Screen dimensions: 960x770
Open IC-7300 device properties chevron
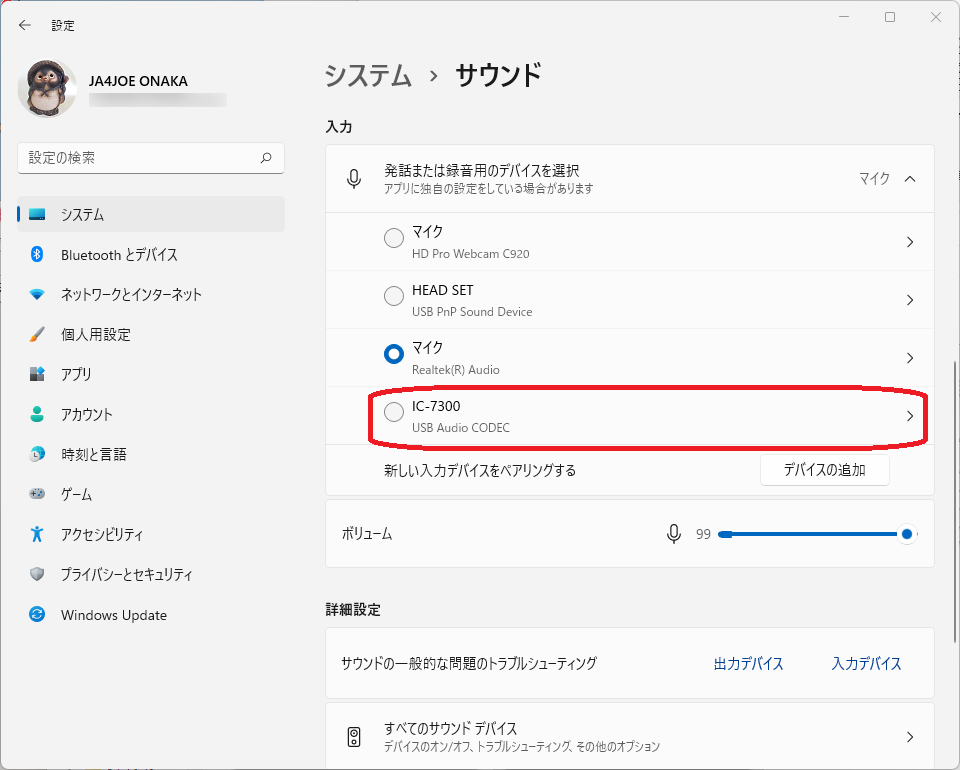pos(909,416)
